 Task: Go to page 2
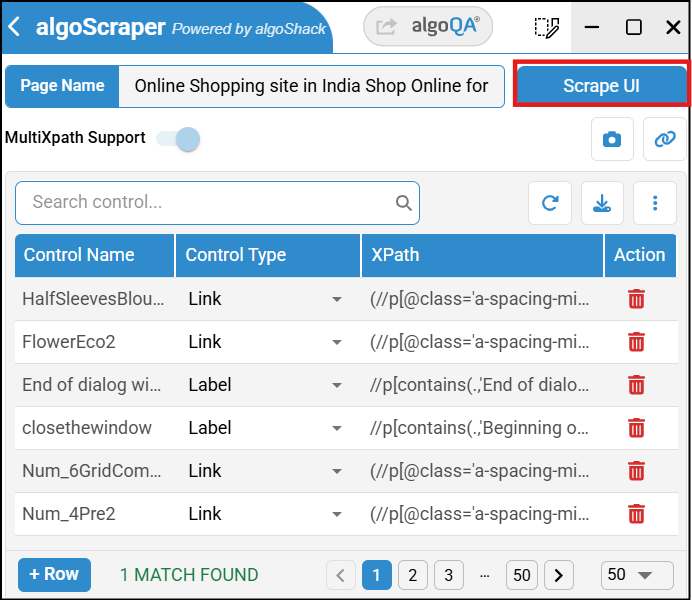[x=413, y=575]
